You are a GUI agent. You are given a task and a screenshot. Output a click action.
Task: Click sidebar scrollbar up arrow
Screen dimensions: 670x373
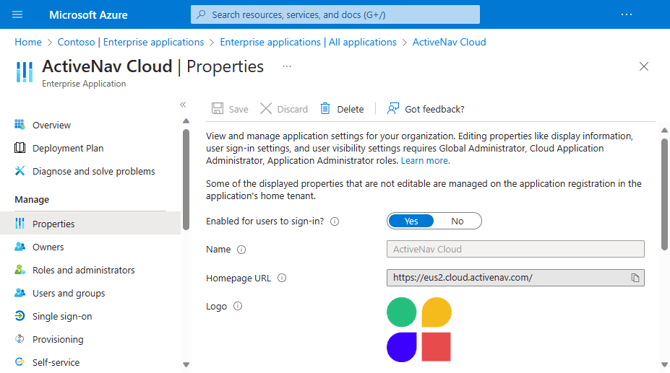(x=186, y=121)
